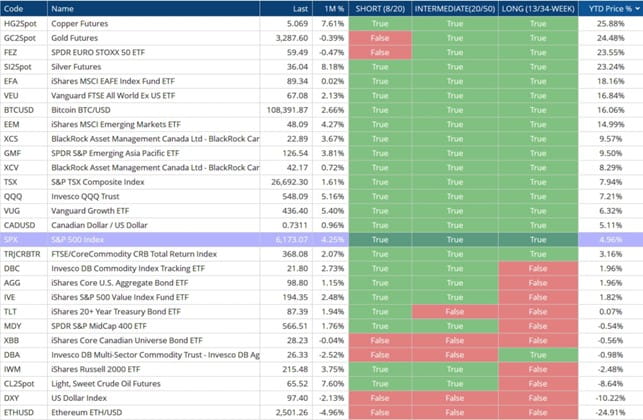Click MDY last price 566.51

pos(295,326)
